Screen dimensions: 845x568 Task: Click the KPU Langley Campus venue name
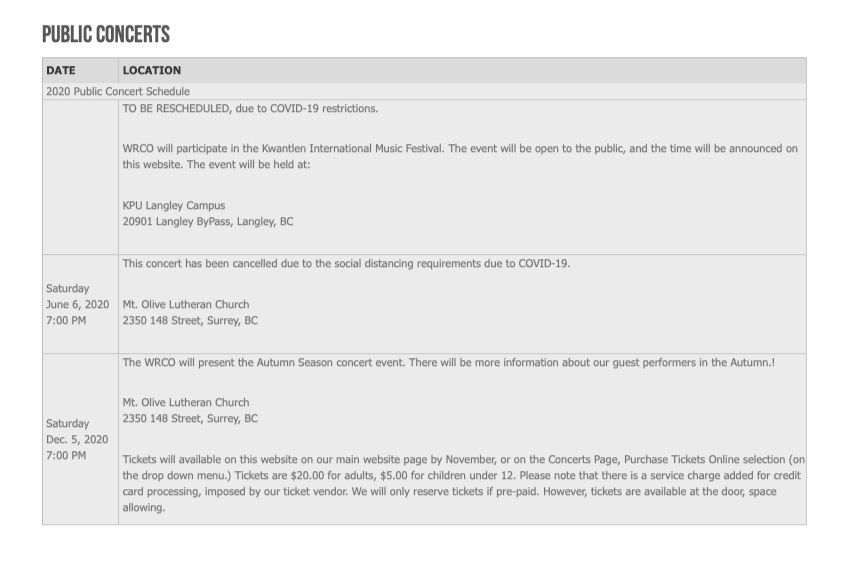coord(174,205)
